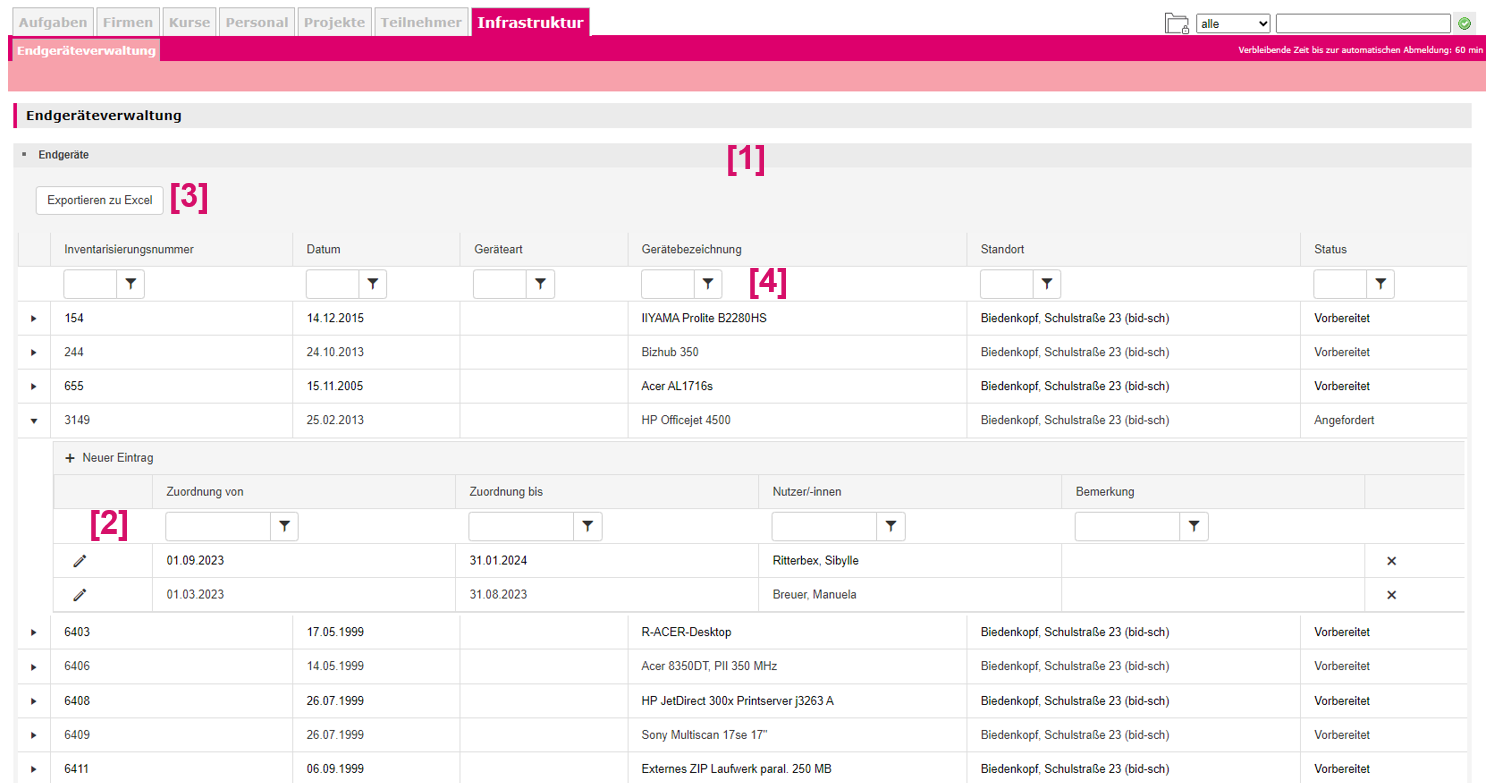This screenshot has height=783, width=1492.
Task: Switch to the Teilnehmer tab
Action: 421,22
